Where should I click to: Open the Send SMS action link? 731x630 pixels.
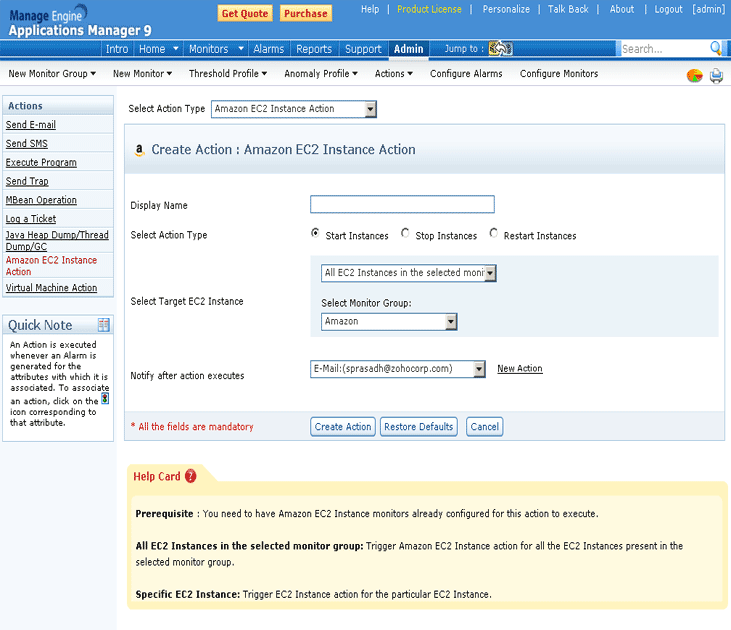coord(27,144)
